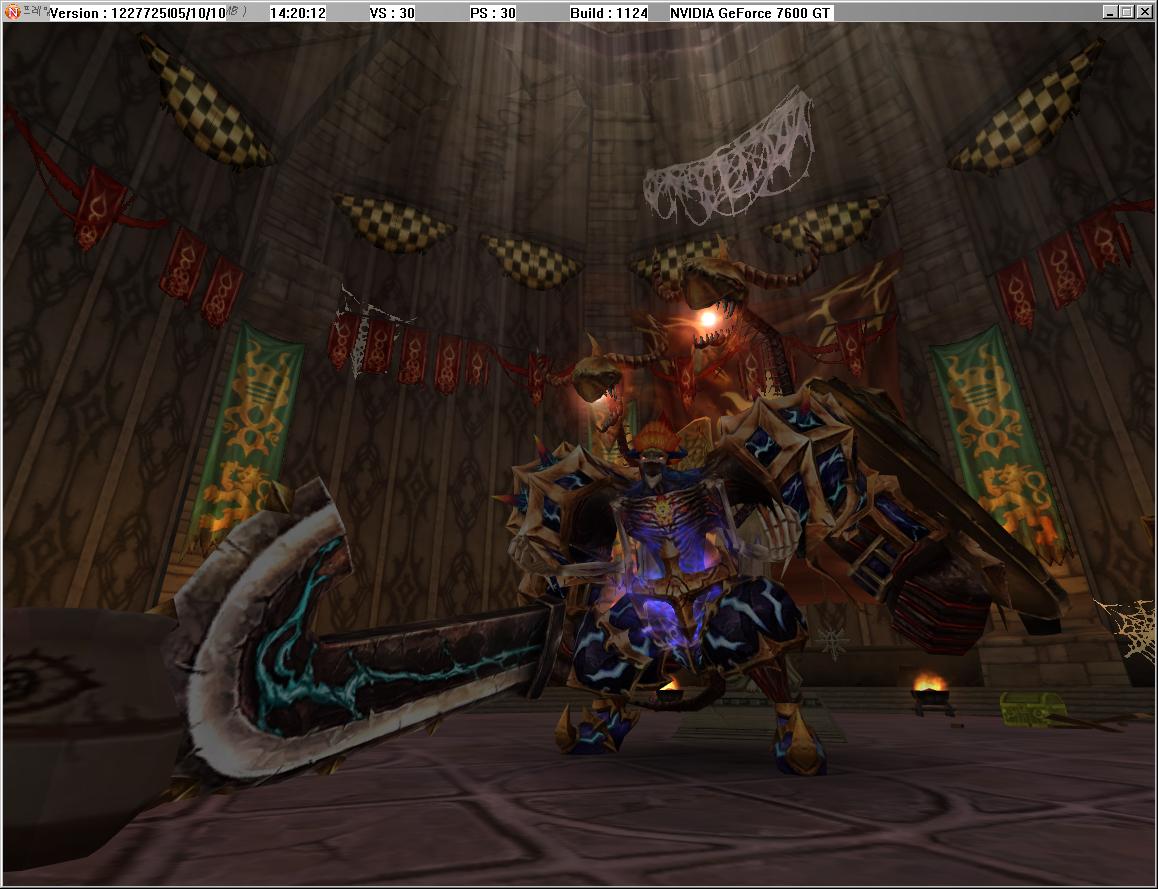Click the NVIDIA GeForce 7600 GT label
Screen dimensions: 1158x889
(750, 13)
